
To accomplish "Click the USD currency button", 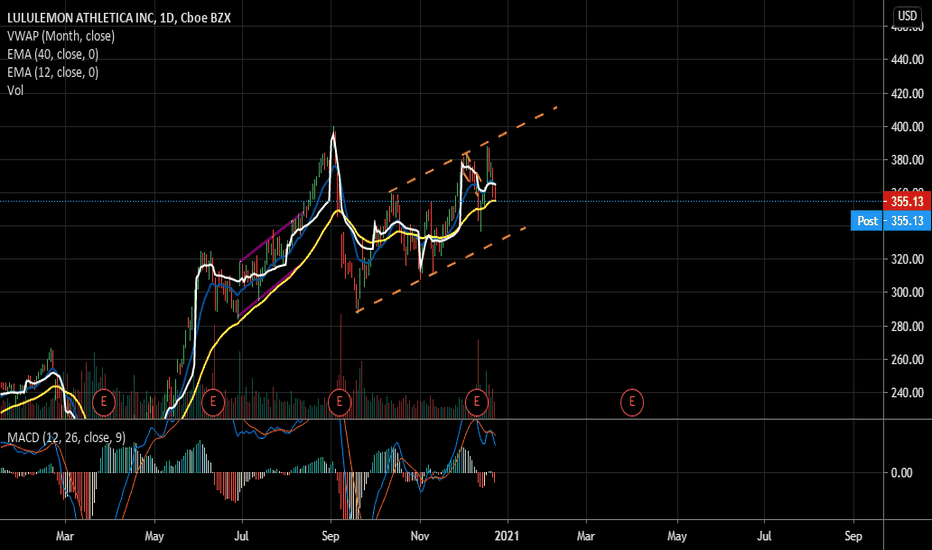I will tap(907, 15).
